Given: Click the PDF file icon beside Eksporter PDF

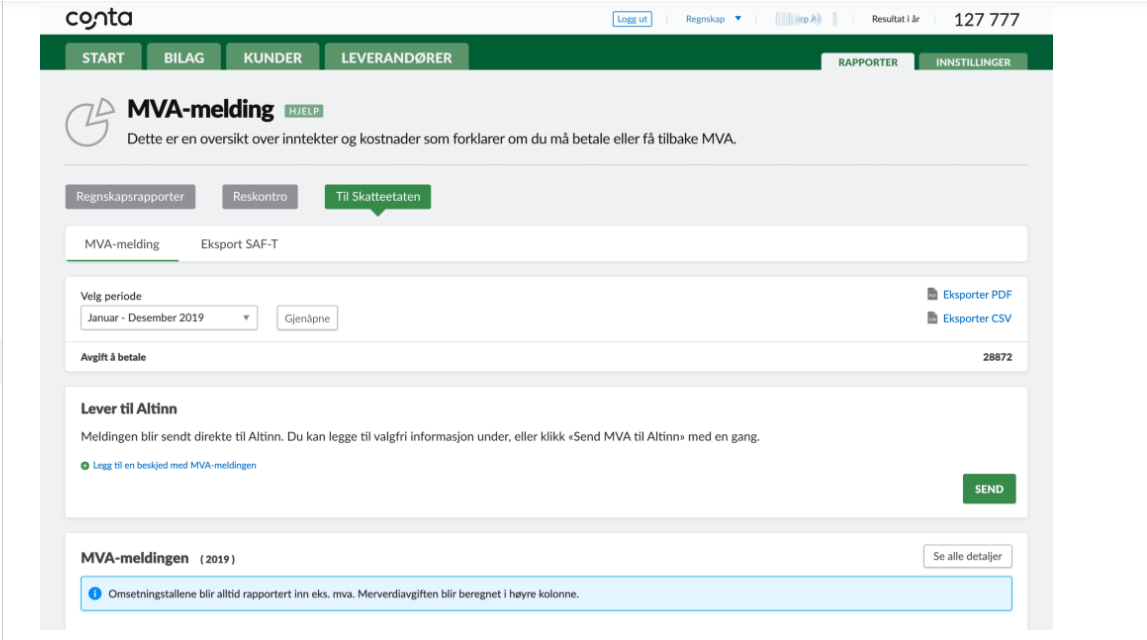Looking at the screenshot, I should click(932, 294).
